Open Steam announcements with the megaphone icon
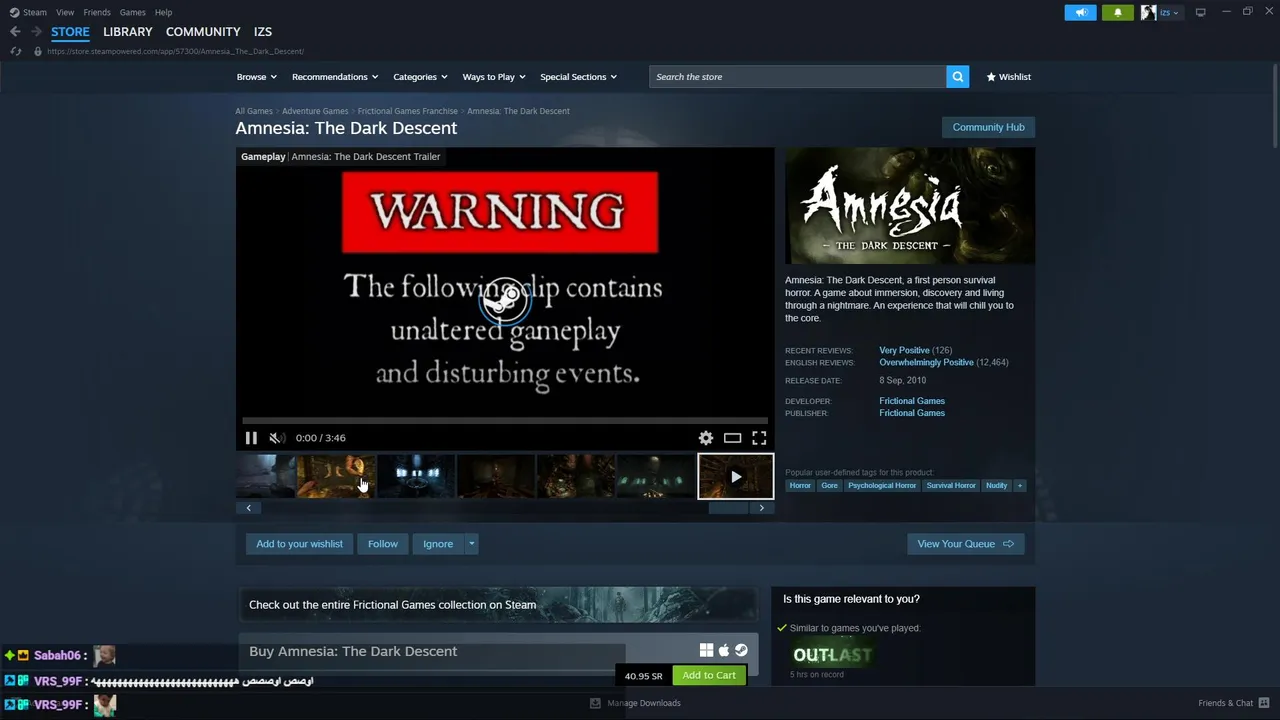 click(x=1080, y=12)
